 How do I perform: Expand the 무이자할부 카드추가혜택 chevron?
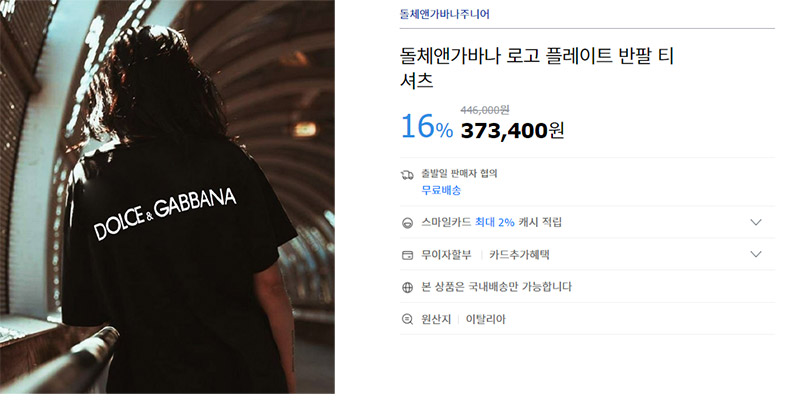point(756,254)
